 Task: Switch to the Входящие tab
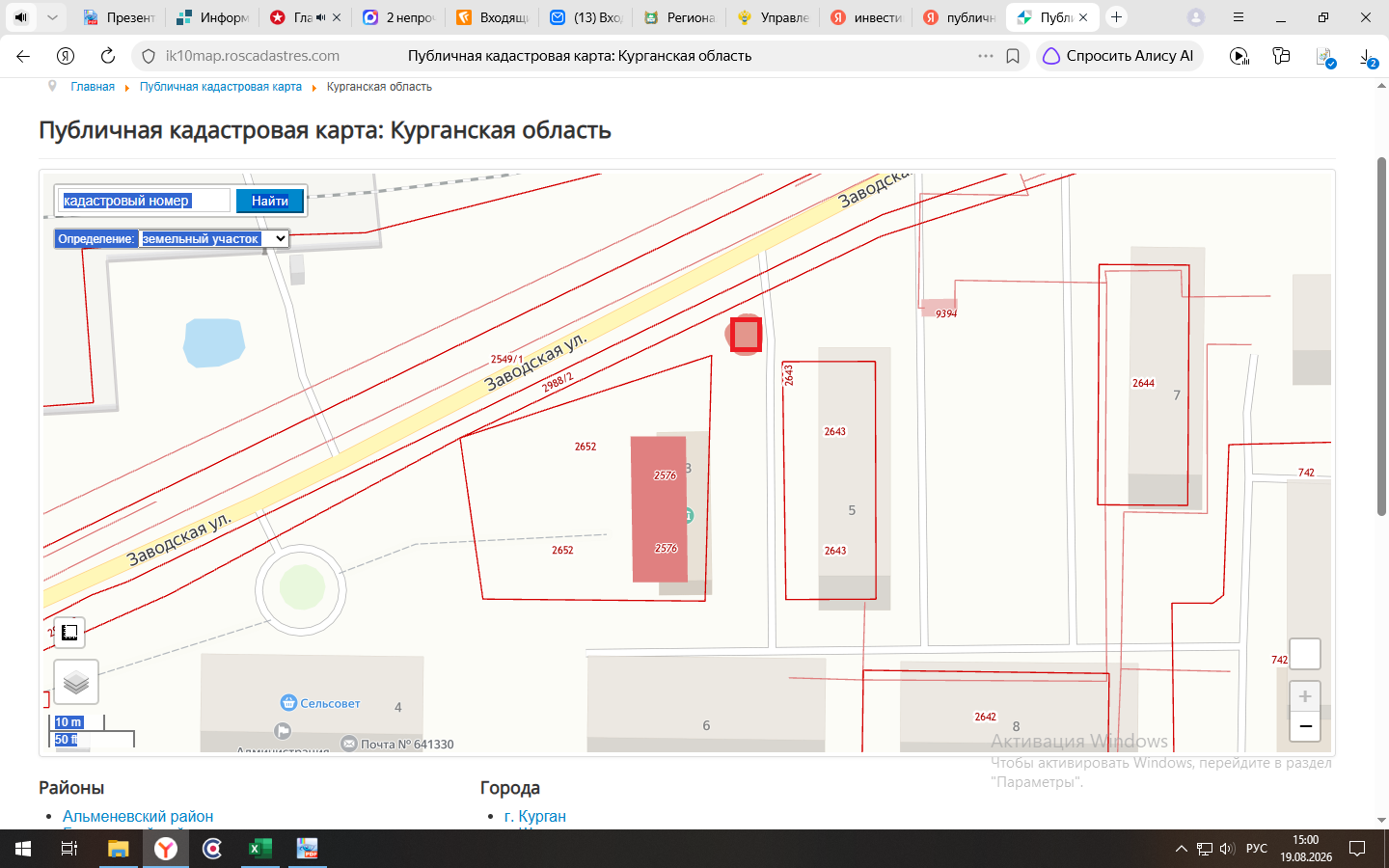(x=493, y=17)
